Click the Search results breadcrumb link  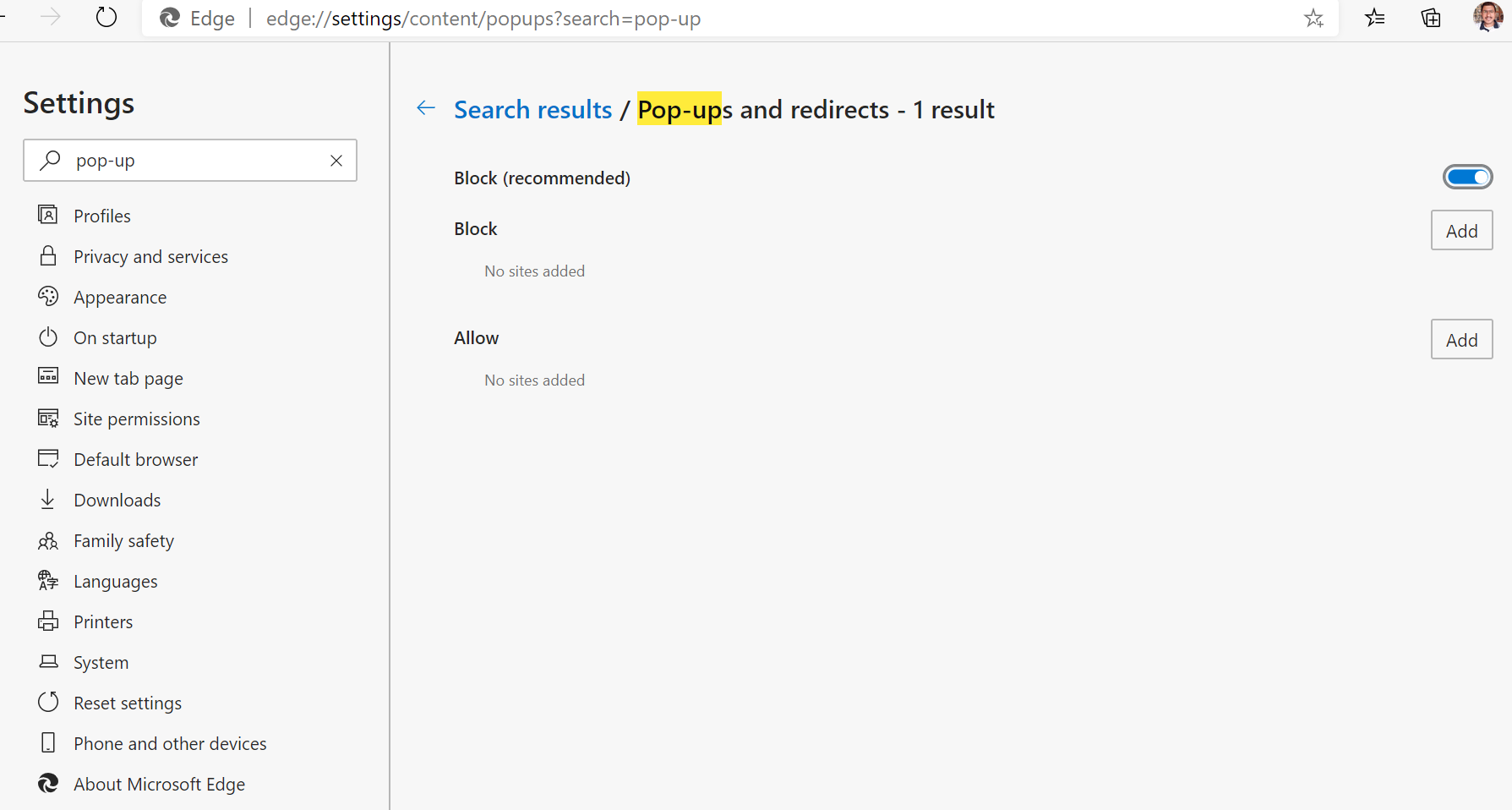click(x=532, y=109)
